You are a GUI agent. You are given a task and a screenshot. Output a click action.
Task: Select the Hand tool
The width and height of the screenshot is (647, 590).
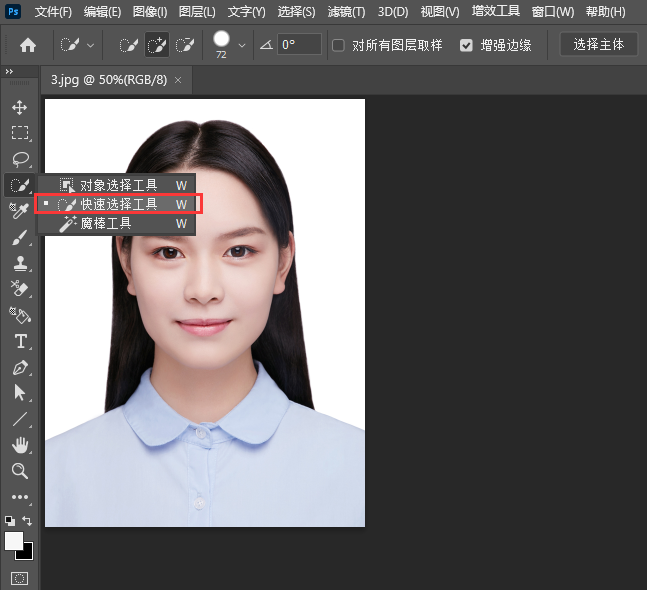point(19,444)
